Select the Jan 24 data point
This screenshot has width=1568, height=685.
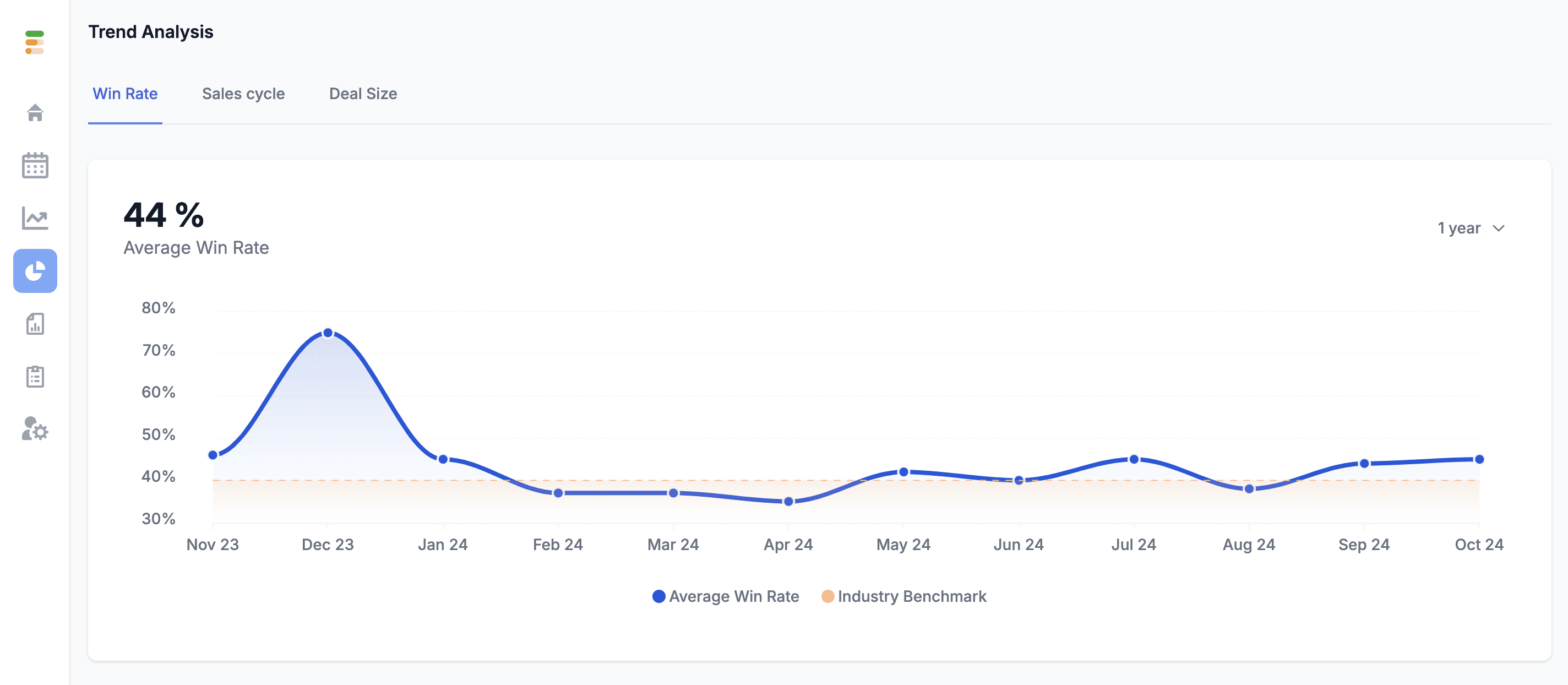tap(443, 459)
